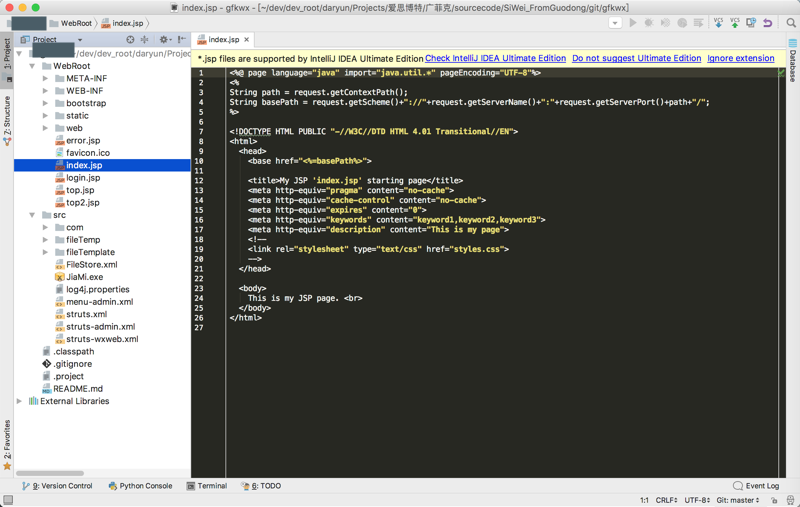The image size is (800, 507).
Task: Hide the Project panel with the bar-arrow icon
Action: [181, 39]
